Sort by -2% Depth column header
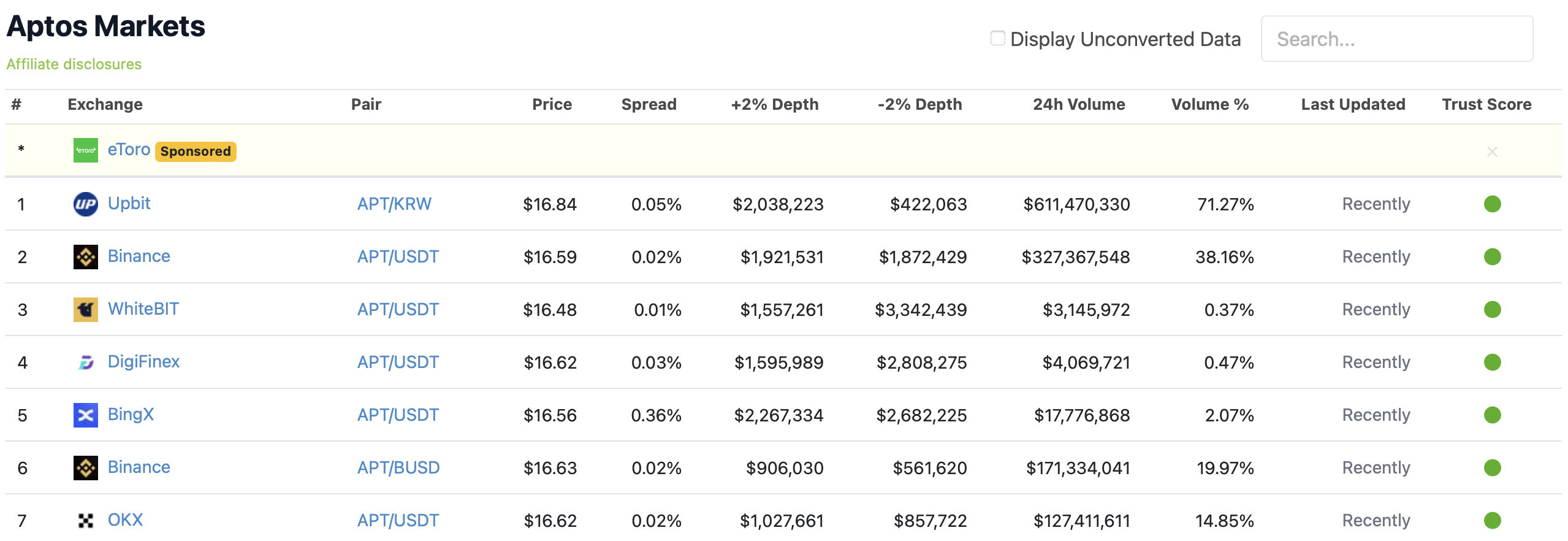The width and height of the screenshot is (1568, 541). pyautogui.click(x=919, y=104)
